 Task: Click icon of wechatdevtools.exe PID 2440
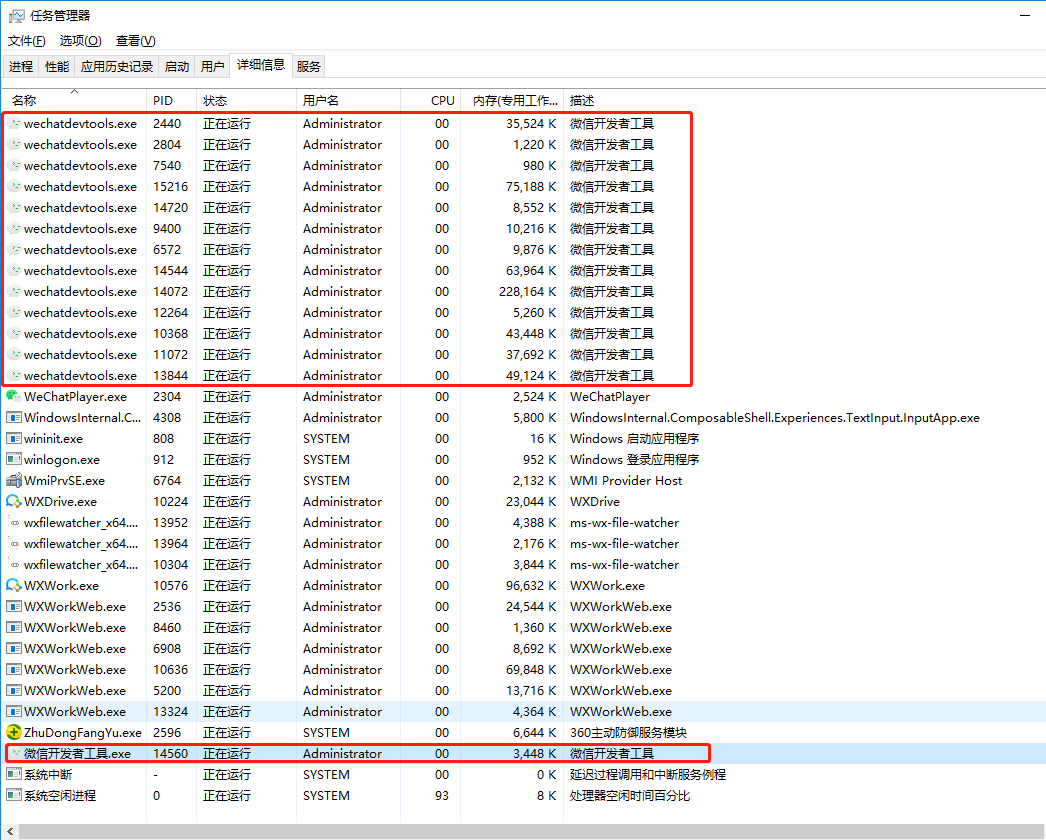coord(14,123)
